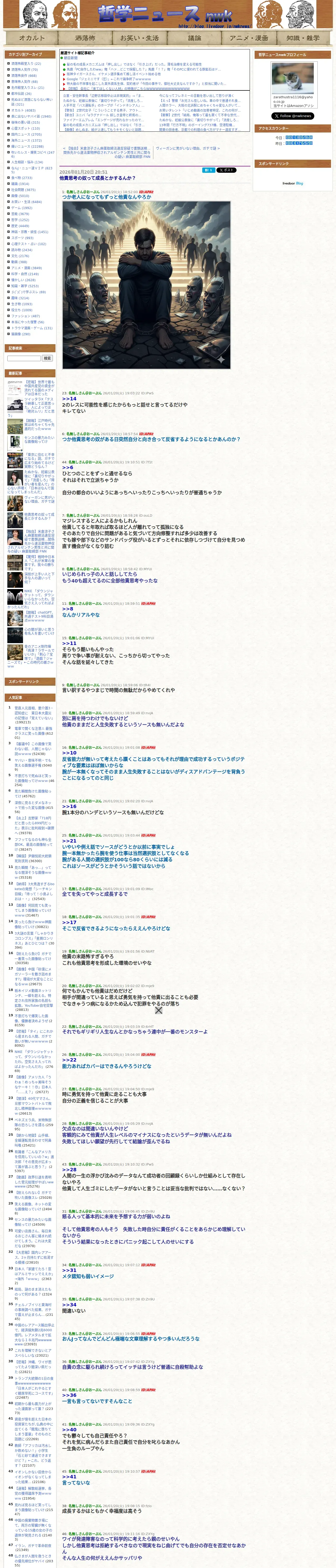
Task: Open category ファッション (487)
Action: click(x=26, y=316)
